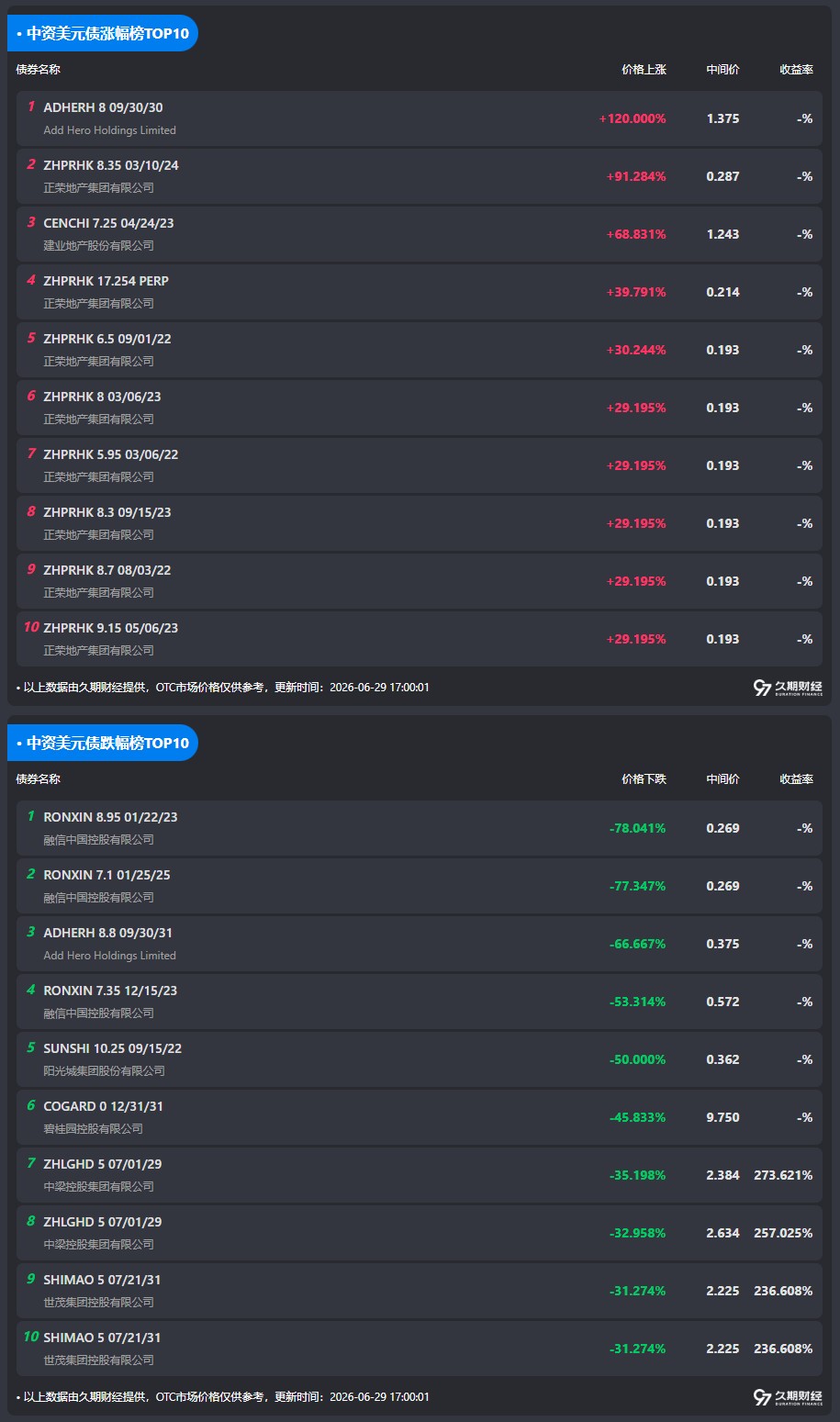The image size is (840, 1422).
Task: Click mid price 0.214
Action: click(722, 292)
